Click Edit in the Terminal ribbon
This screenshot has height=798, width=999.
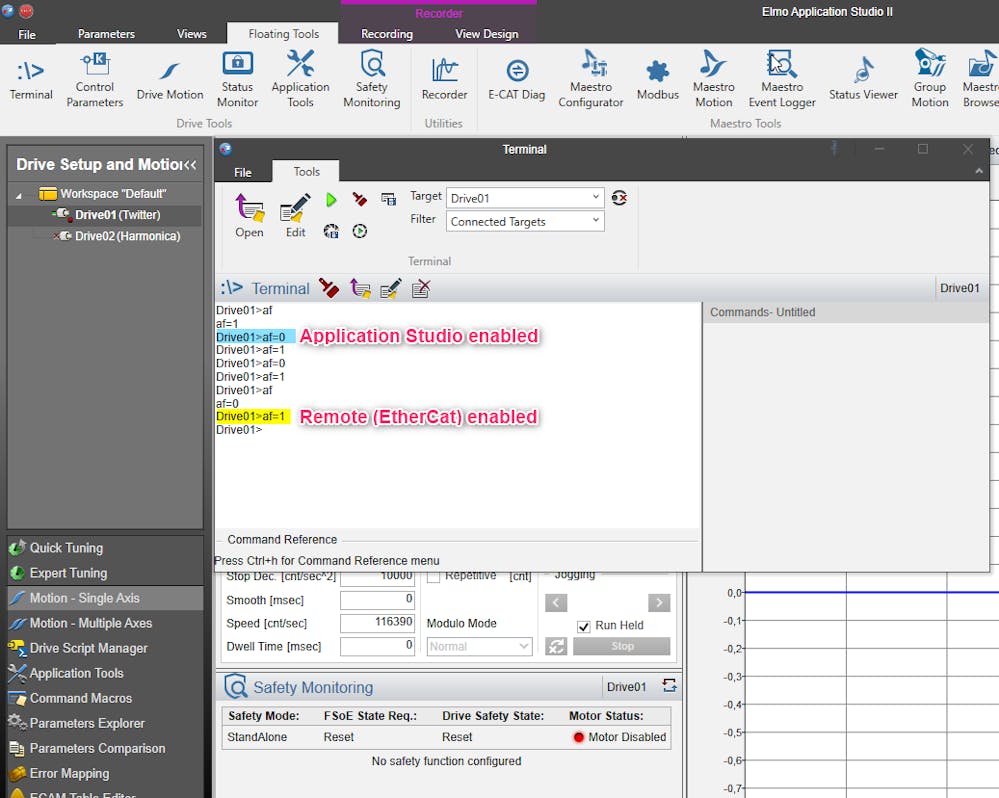coord(295,216)
